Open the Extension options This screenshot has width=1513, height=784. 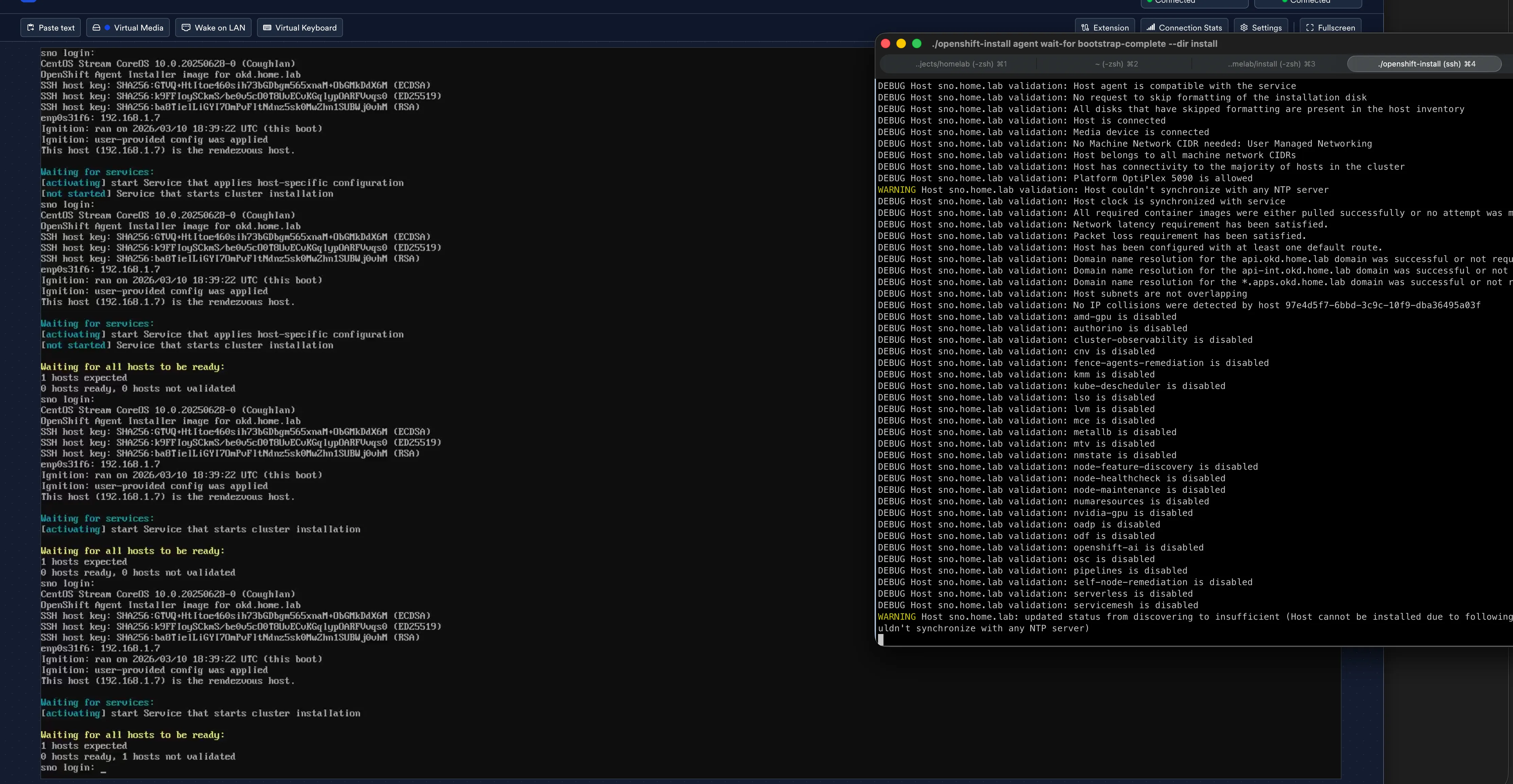coord(1105,27)
